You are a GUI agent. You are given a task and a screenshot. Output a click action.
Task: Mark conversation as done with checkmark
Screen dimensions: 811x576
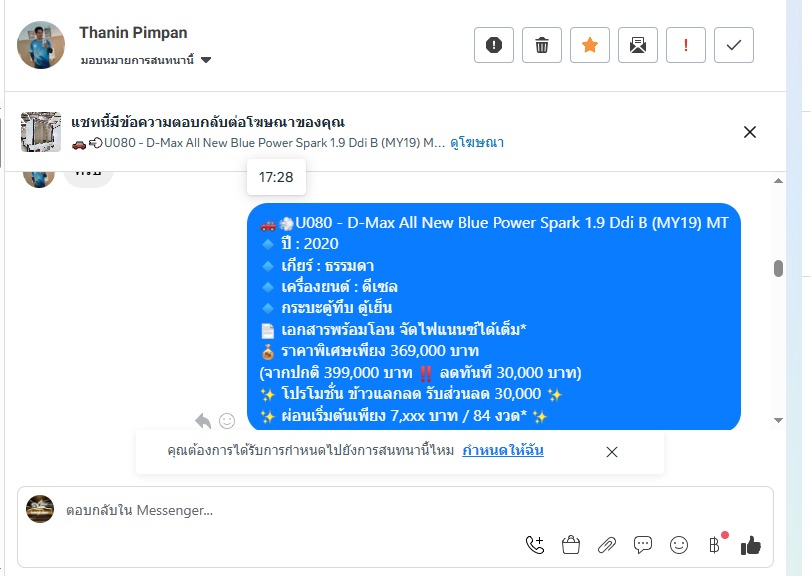(733, 45)
